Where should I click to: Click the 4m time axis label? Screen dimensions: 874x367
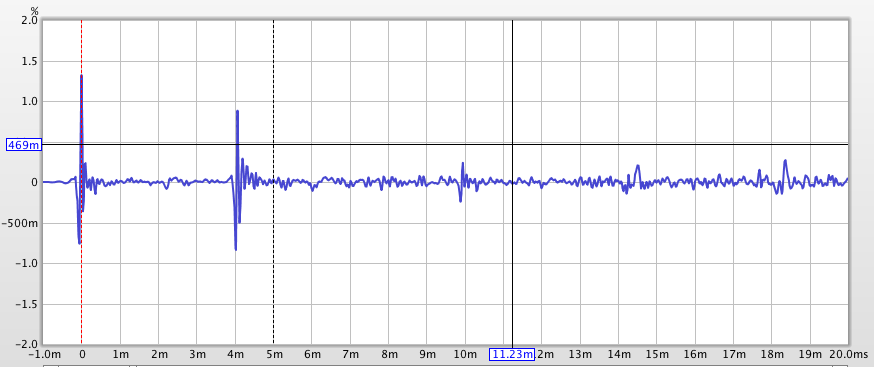tap(235, 355)
